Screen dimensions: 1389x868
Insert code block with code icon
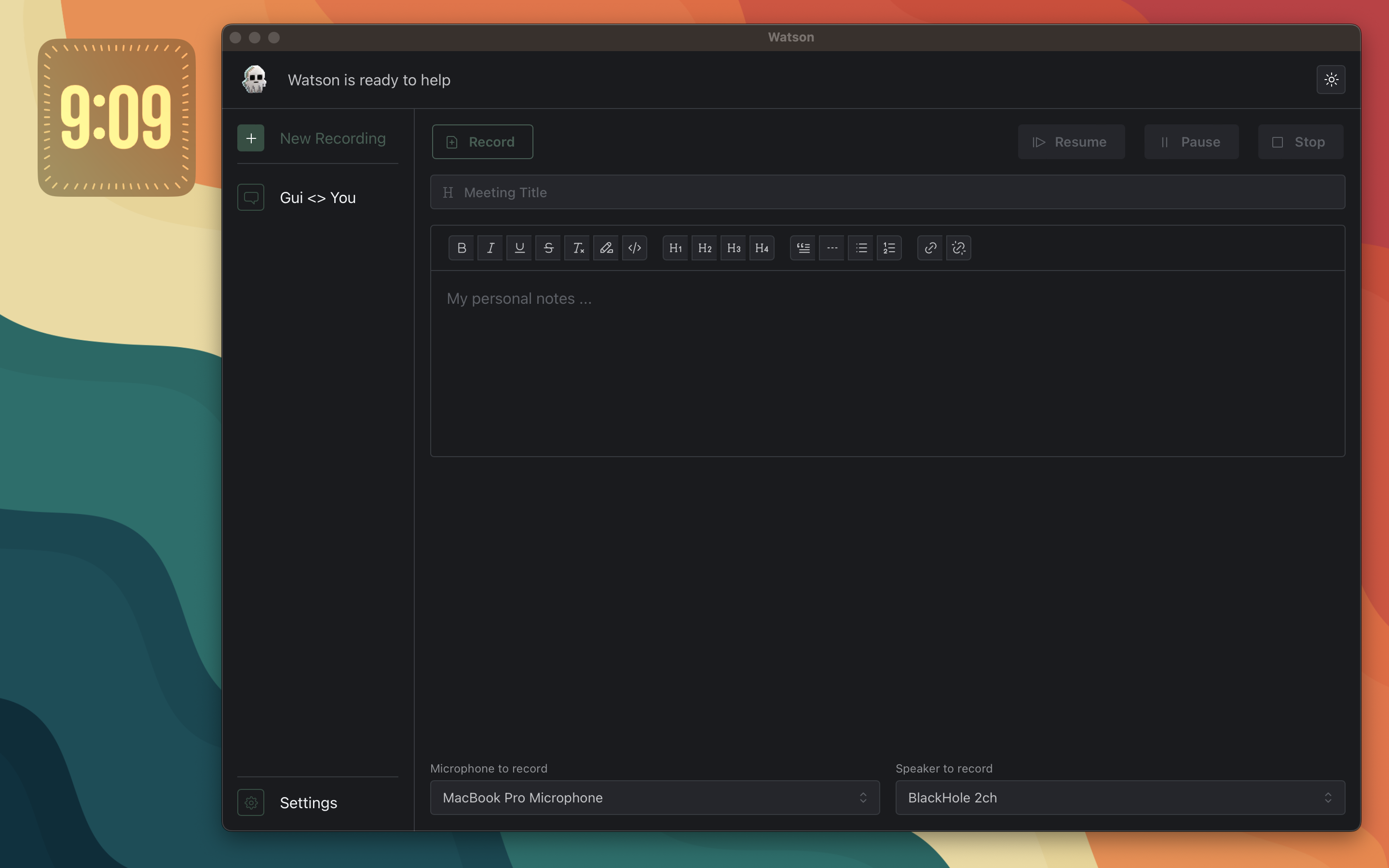(x=634, y=248)
